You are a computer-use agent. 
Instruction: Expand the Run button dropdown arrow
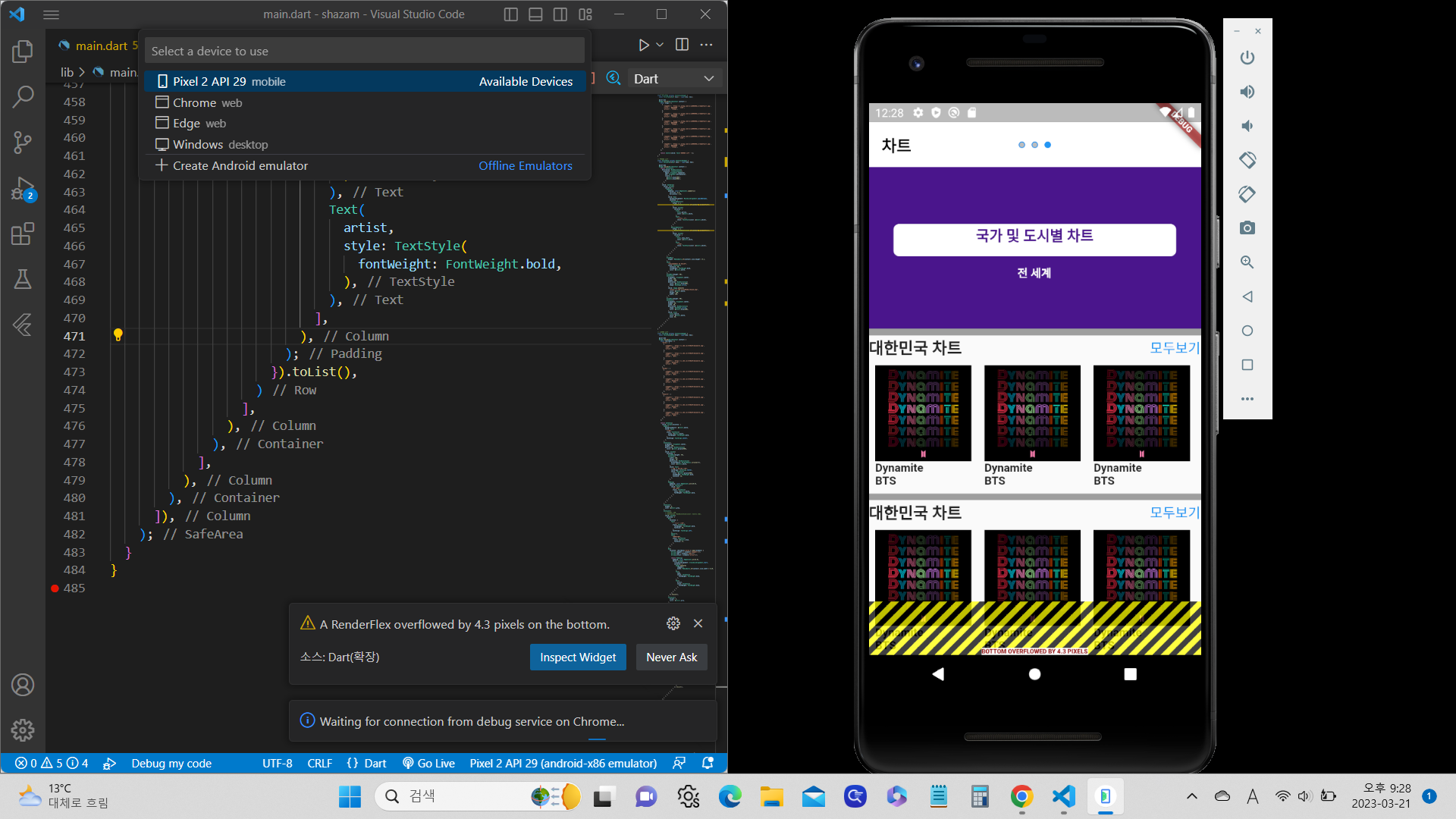pos(660,45)
